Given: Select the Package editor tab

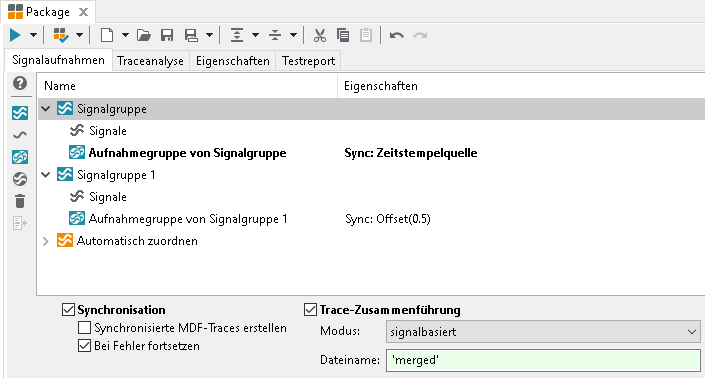Looking at the screenshot, I should point(48,12).
